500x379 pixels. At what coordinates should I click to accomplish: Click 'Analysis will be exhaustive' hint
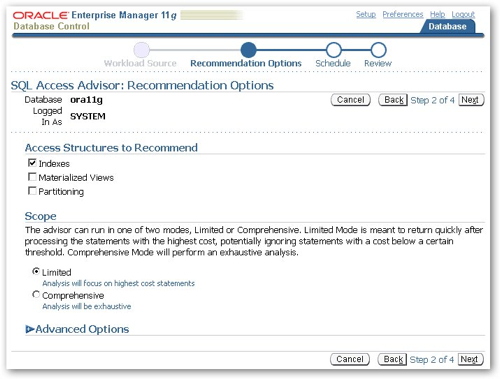point(87,306)
